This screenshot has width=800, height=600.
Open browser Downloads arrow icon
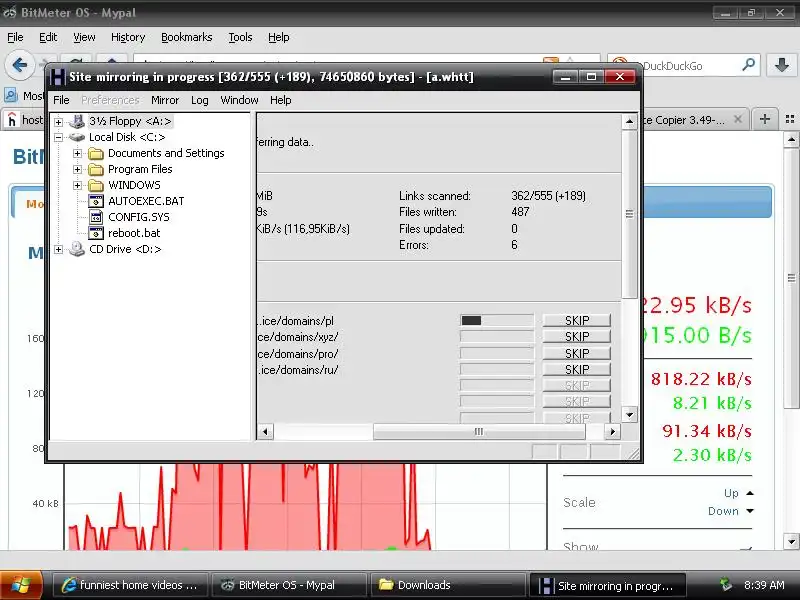click(x=781, y=65)
